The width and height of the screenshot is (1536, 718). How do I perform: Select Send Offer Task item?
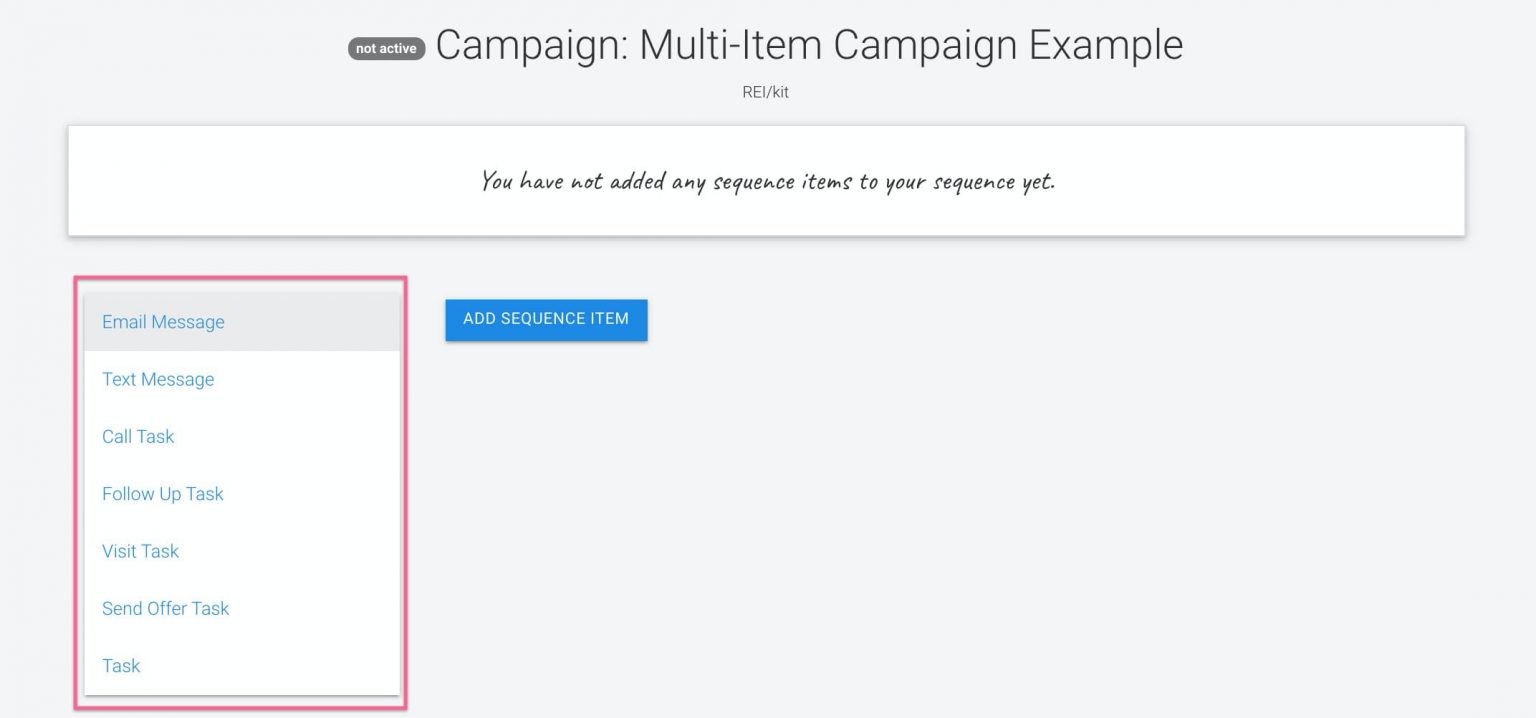coord(166,608)
